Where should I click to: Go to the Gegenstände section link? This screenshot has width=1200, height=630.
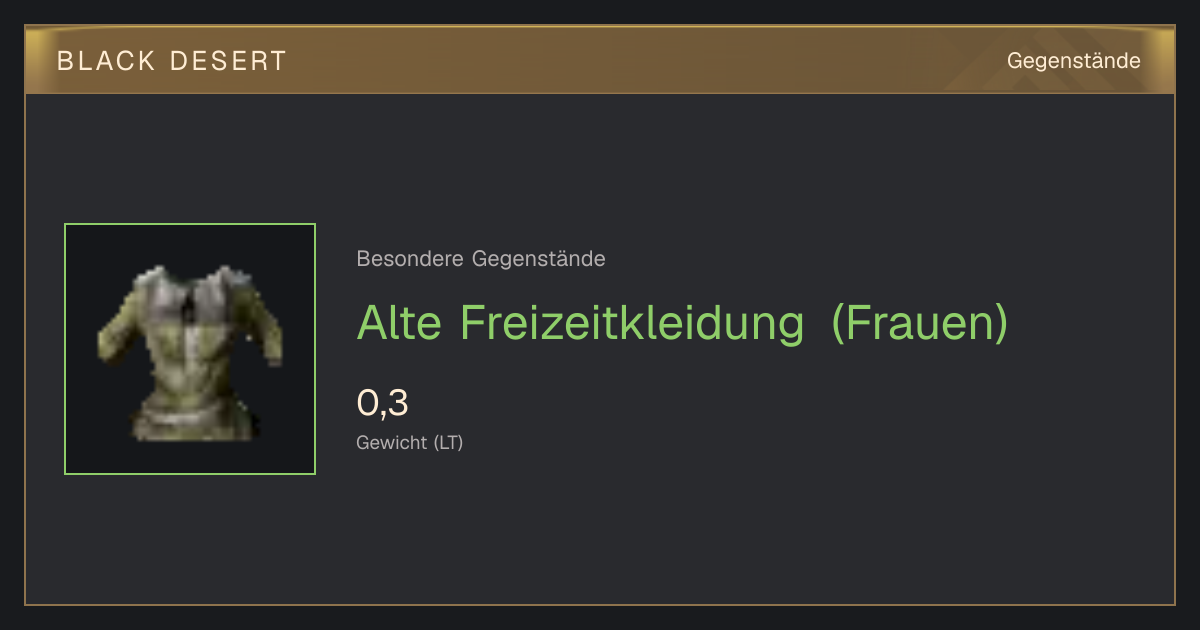(1073, 61)
